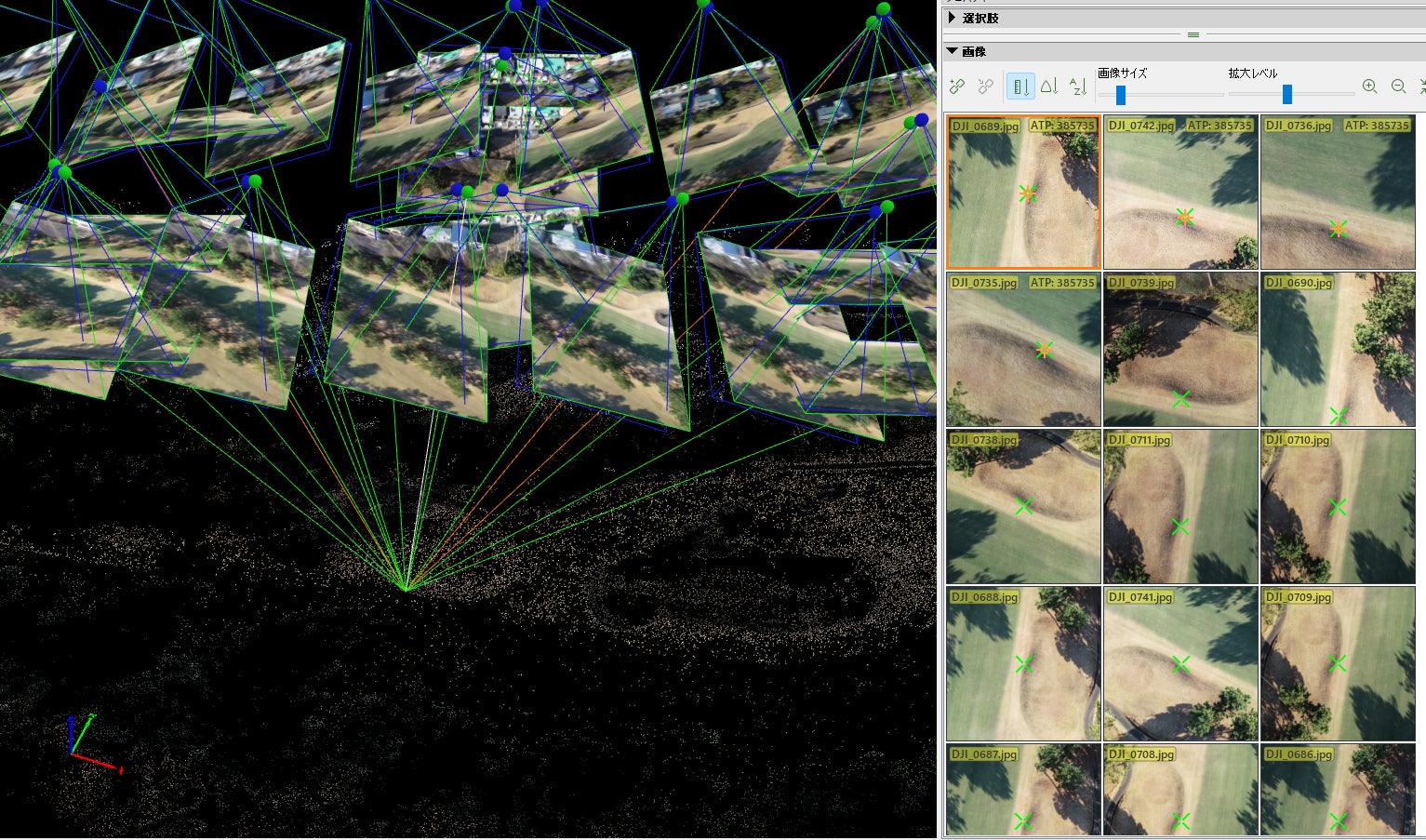The image size is (1426, 840).
Task: Select the DJI_0739.jpg thumbnail
Action: tap(1180, 349)
